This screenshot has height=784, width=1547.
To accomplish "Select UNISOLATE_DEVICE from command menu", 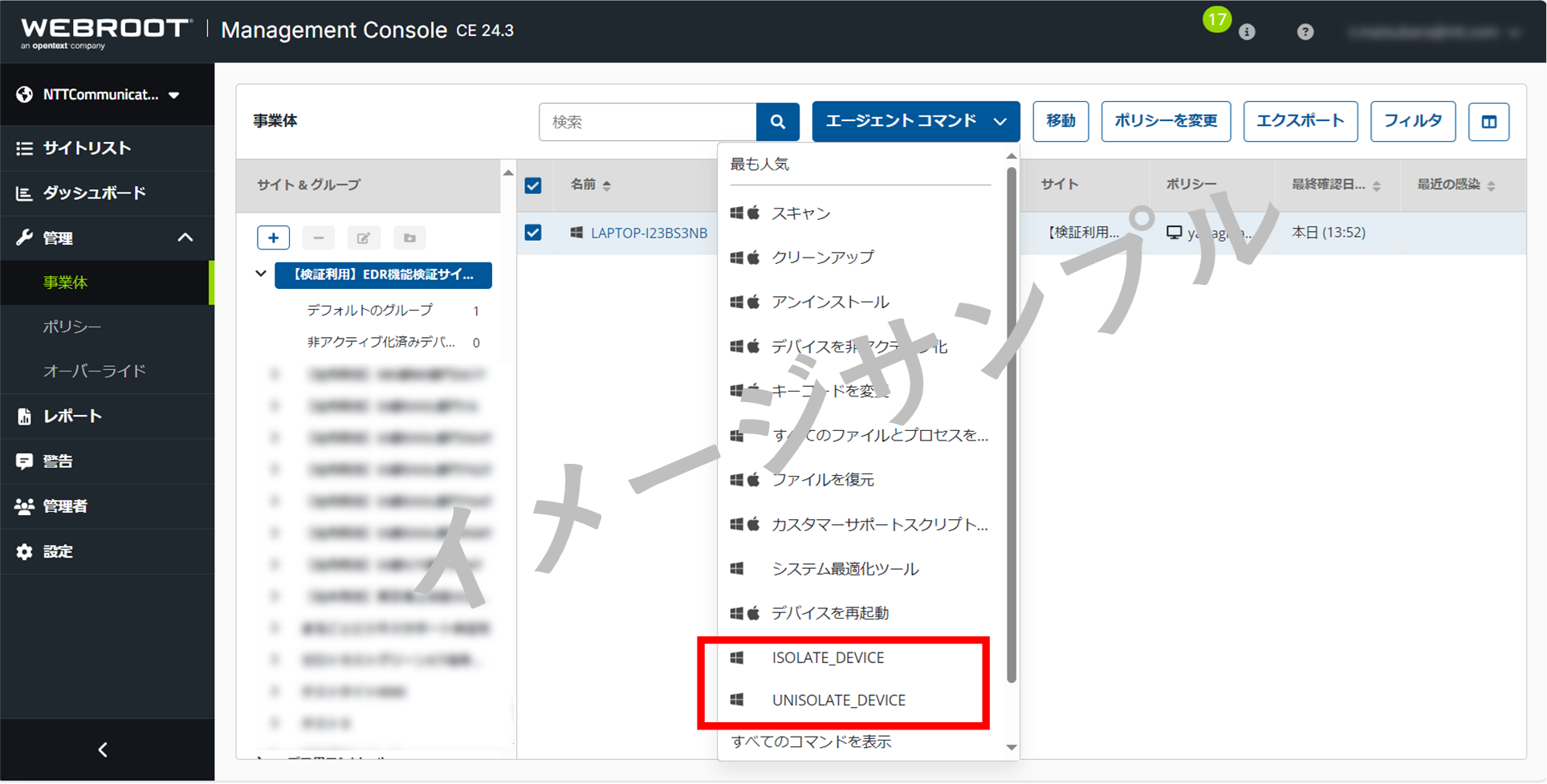I will [x=838, y=701].
